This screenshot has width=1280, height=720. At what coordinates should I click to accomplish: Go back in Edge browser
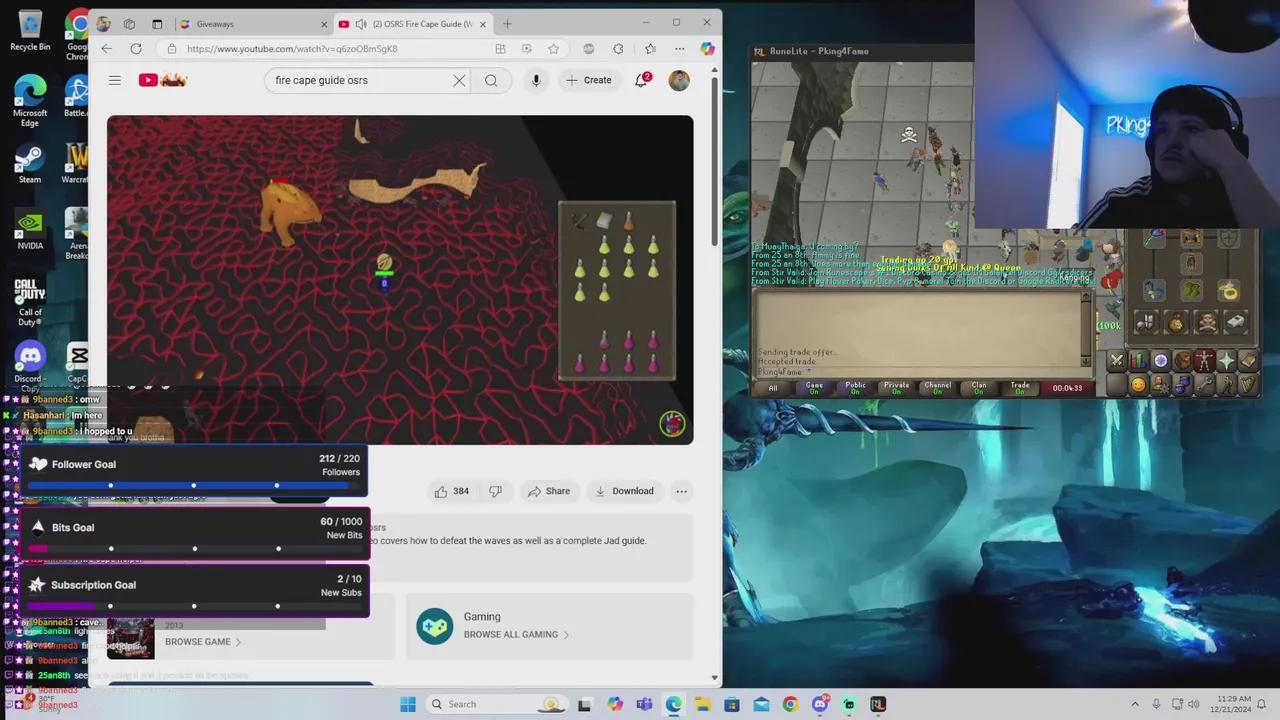point(107,48)
